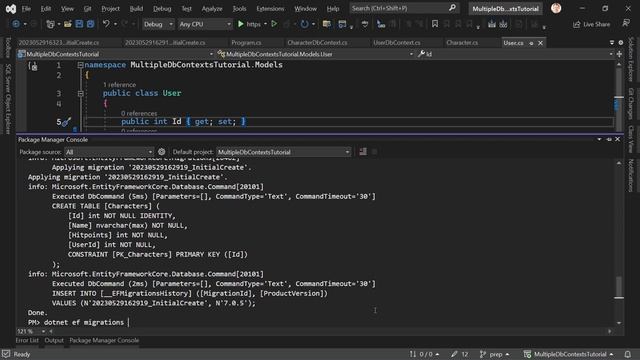Click the notifications bell in status bar
Screen dimensions: 640x360
(x=627, y=354)
